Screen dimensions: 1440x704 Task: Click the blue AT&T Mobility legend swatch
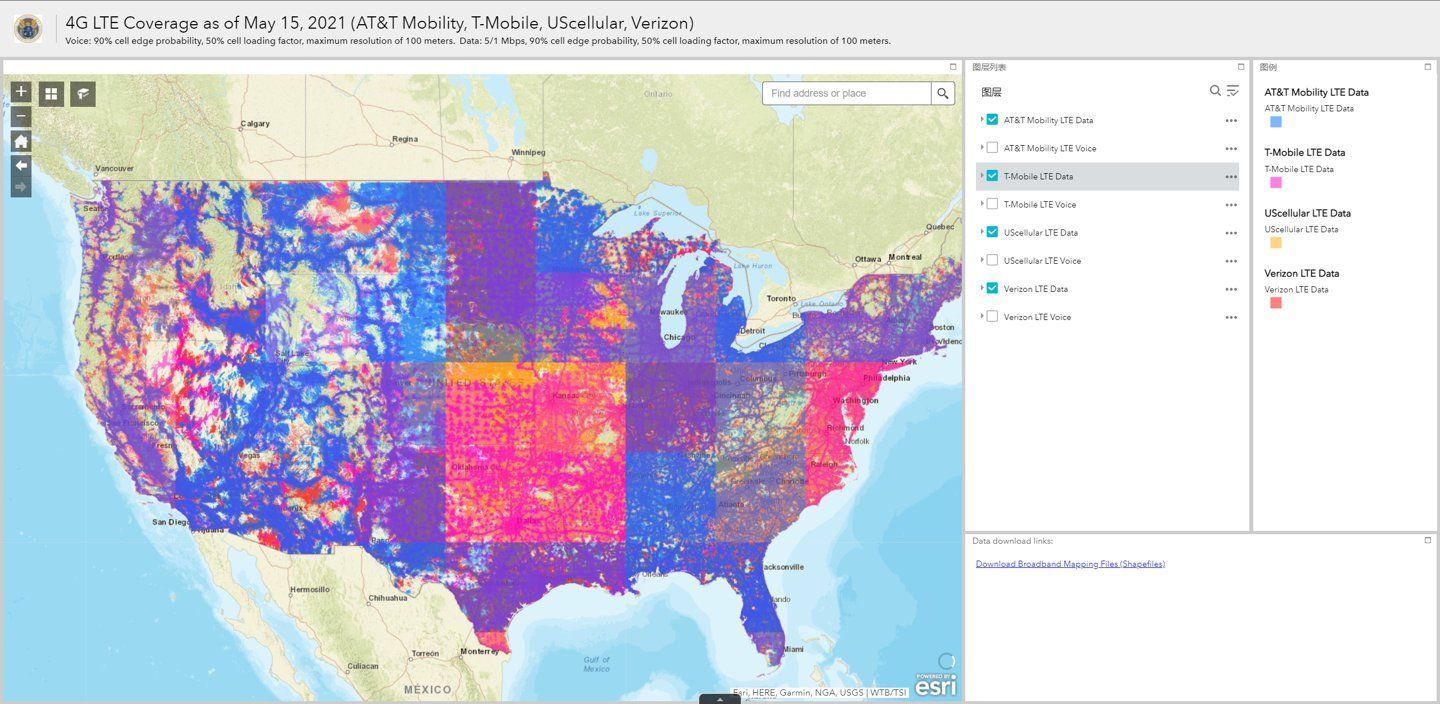tap(1276, 122)
